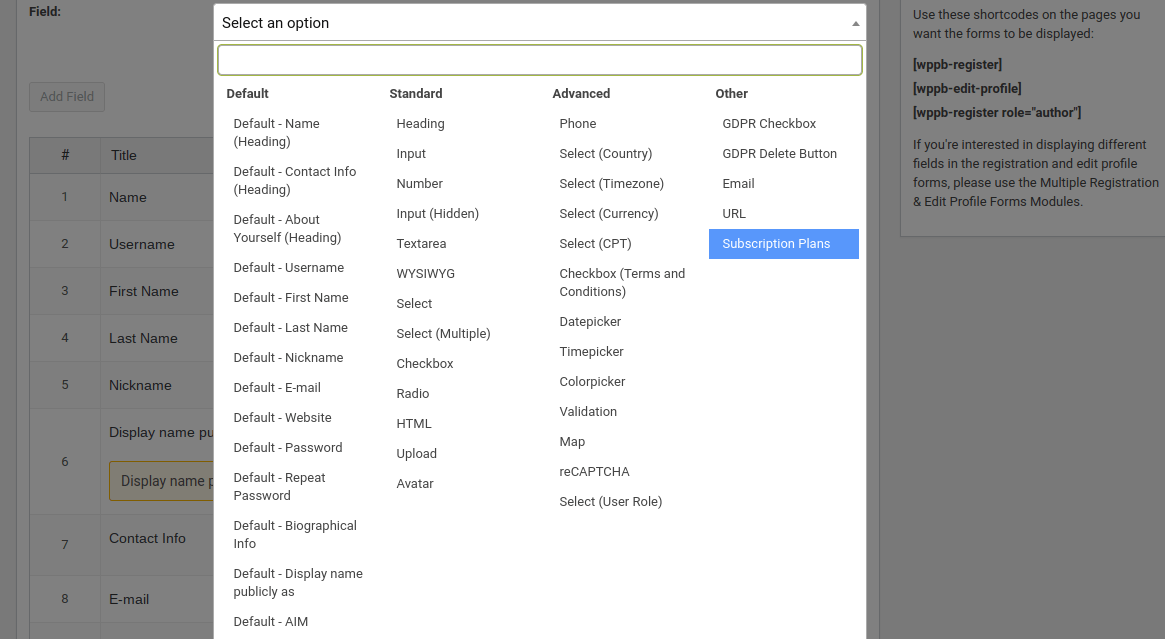This screenshot has width=1165, height=639.
Task: Click the [wppb-register] shortcode text
Action: (x=957, y=65)
